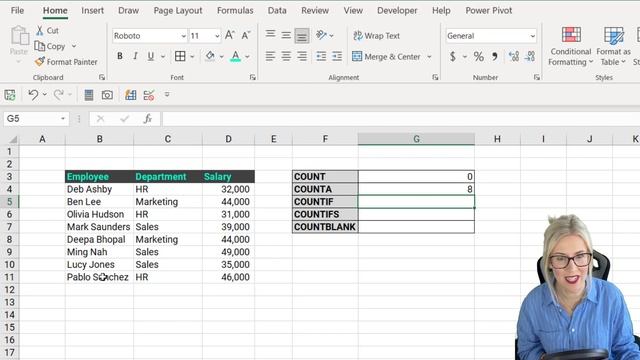Open the Name Box dropdown arrow
The height and width of the screenshot is (360, 640).
point(63,119)
